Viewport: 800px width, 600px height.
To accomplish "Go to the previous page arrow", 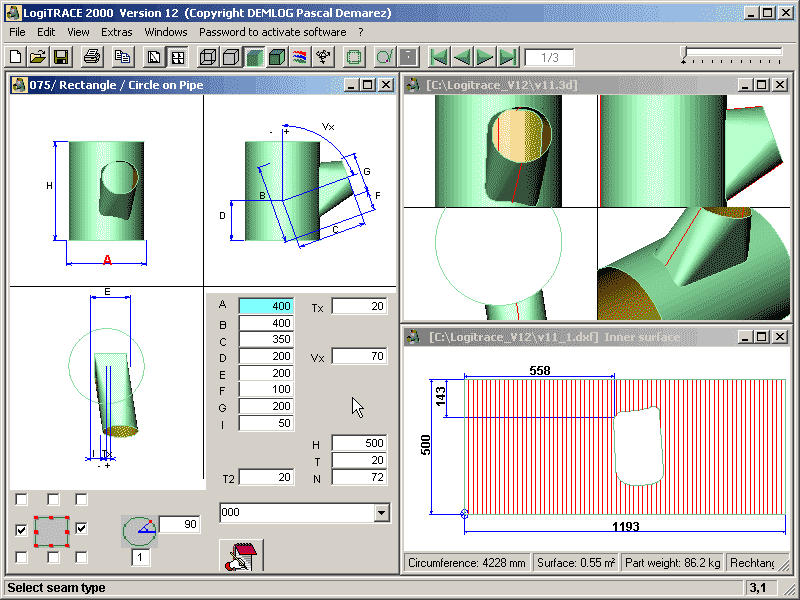I will [462, 57].
